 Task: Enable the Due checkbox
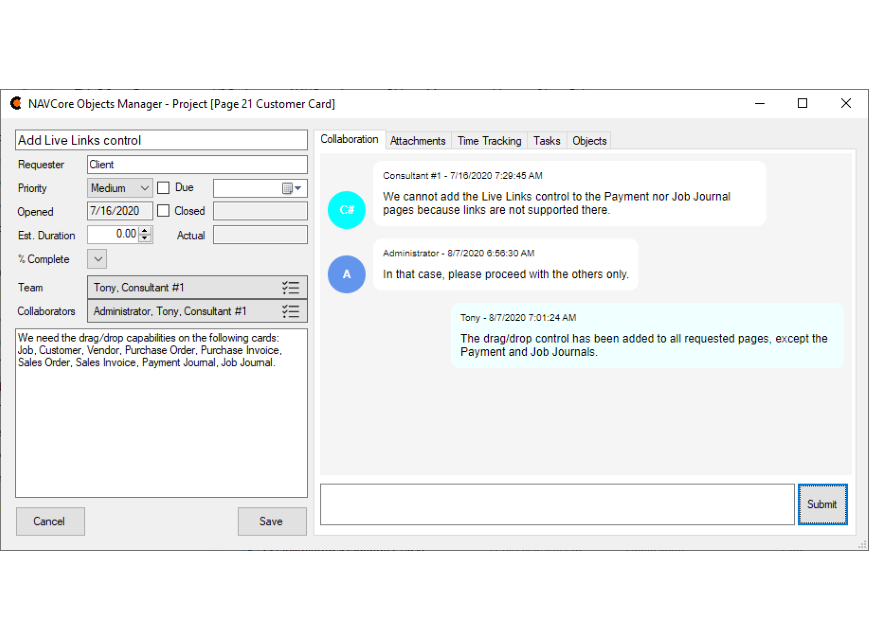[x=164, y=188]
